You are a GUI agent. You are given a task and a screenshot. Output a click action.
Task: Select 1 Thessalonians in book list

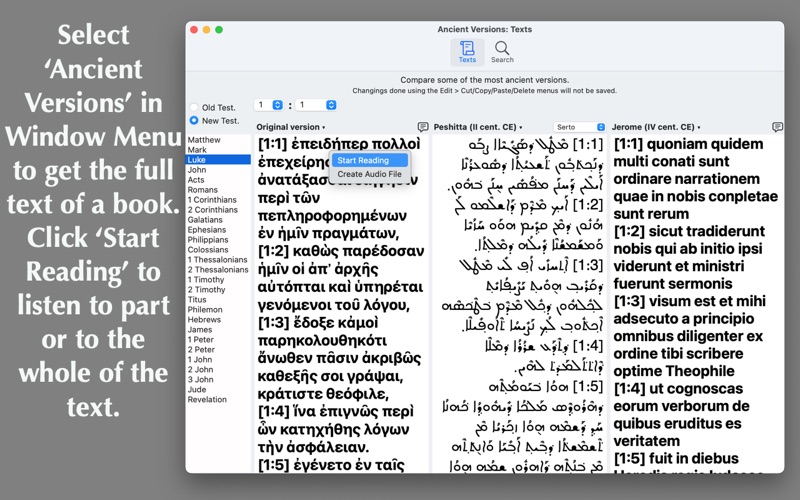pyautogui.click(x=218, y=260)
